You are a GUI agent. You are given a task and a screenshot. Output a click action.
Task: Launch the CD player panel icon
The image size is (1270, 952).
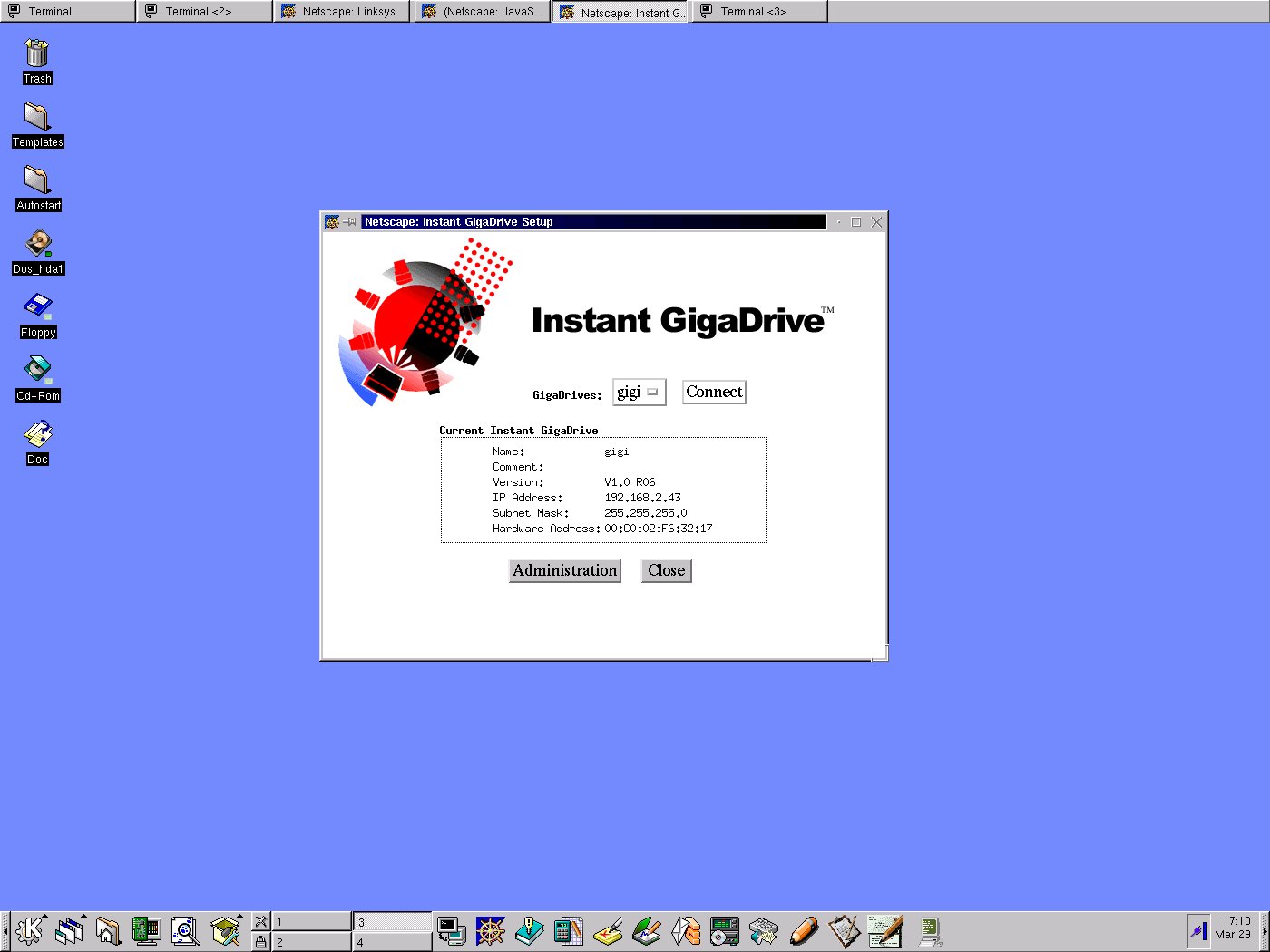(725, 931)
